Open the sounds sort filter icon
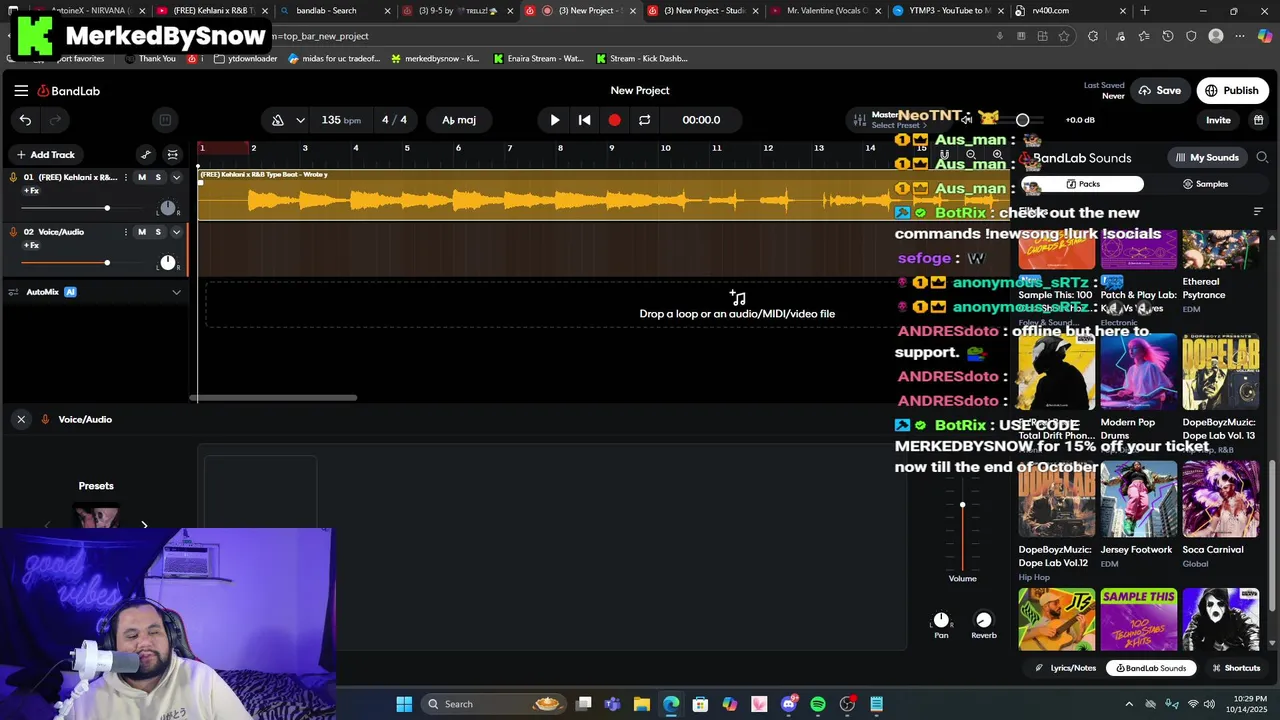The height and width of the screenshot is (720, 1280). click(1258, 211)
